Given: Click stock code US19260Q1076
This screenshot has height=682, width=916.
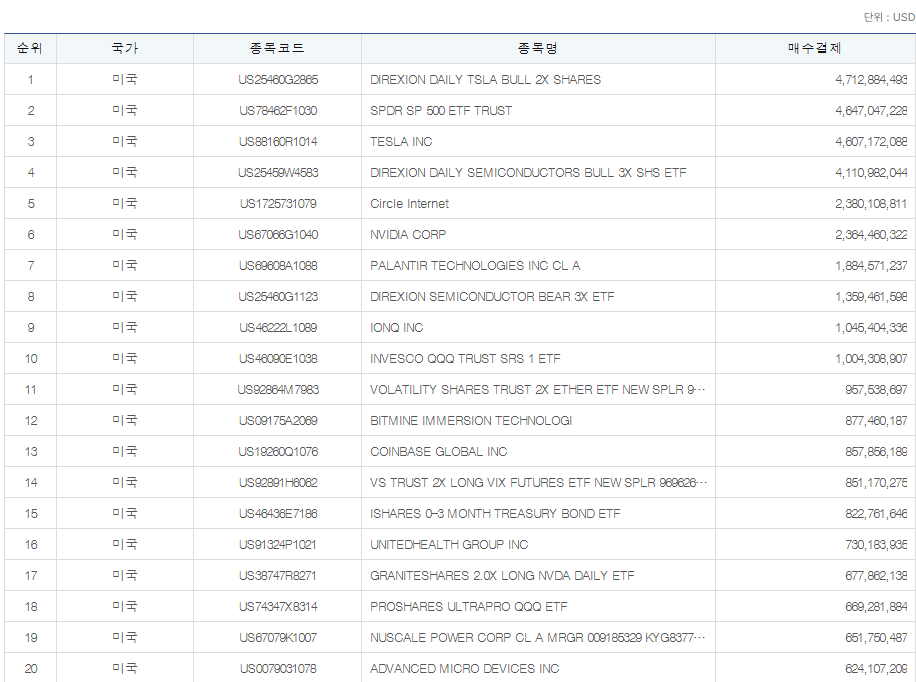Looking at the screenshot, I should 278,451.
